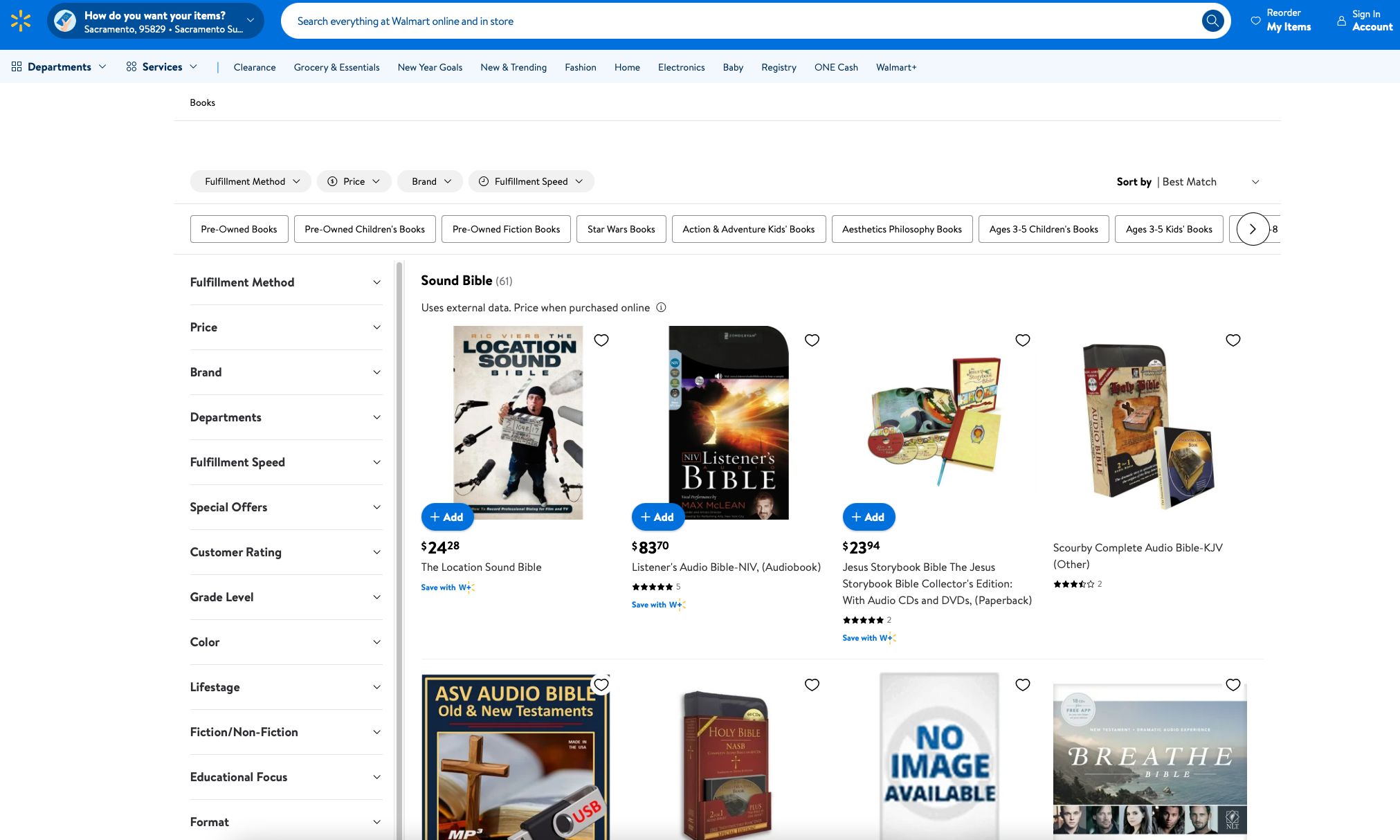Open Reorder My Items heart icon
1400x840 pixels.
tap(1255, 21)
